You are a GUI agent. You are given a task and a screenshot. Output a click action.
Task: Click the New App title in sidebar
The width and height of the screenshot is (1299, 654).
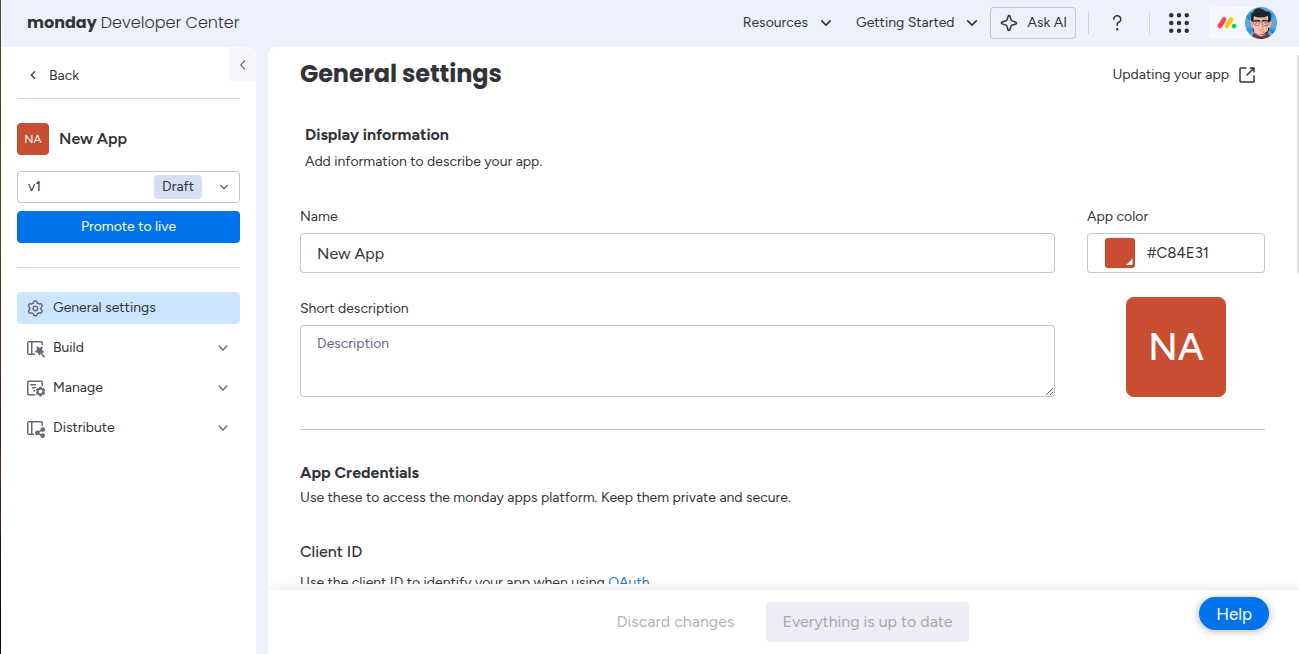coord(93,139)
